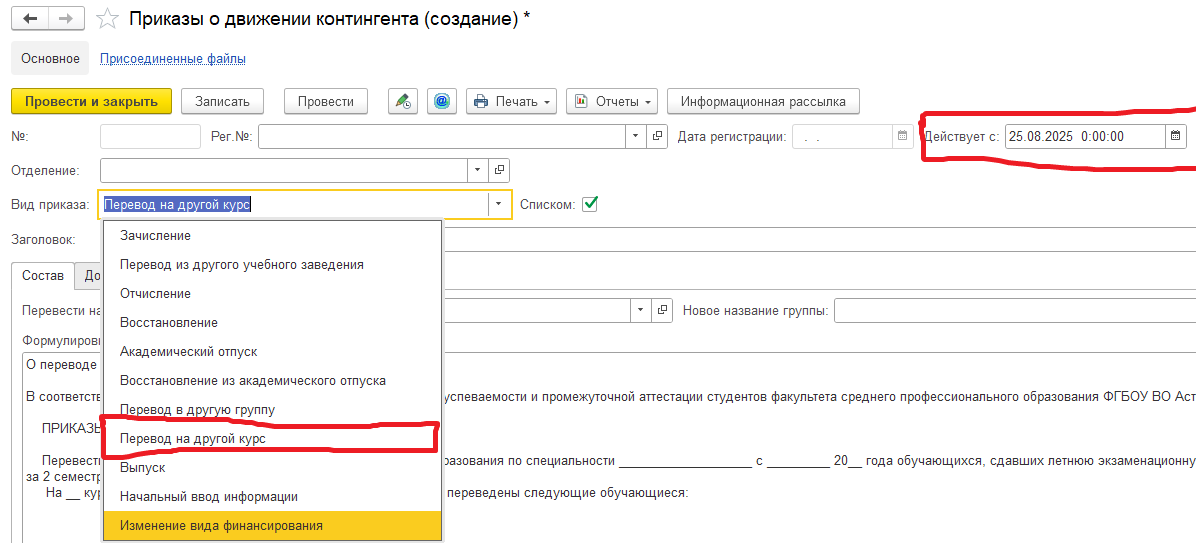This screenshot has width=1196, height=543.
Task: Open the calendar for Дата регистрации
Action: click(x=902, y=136)
